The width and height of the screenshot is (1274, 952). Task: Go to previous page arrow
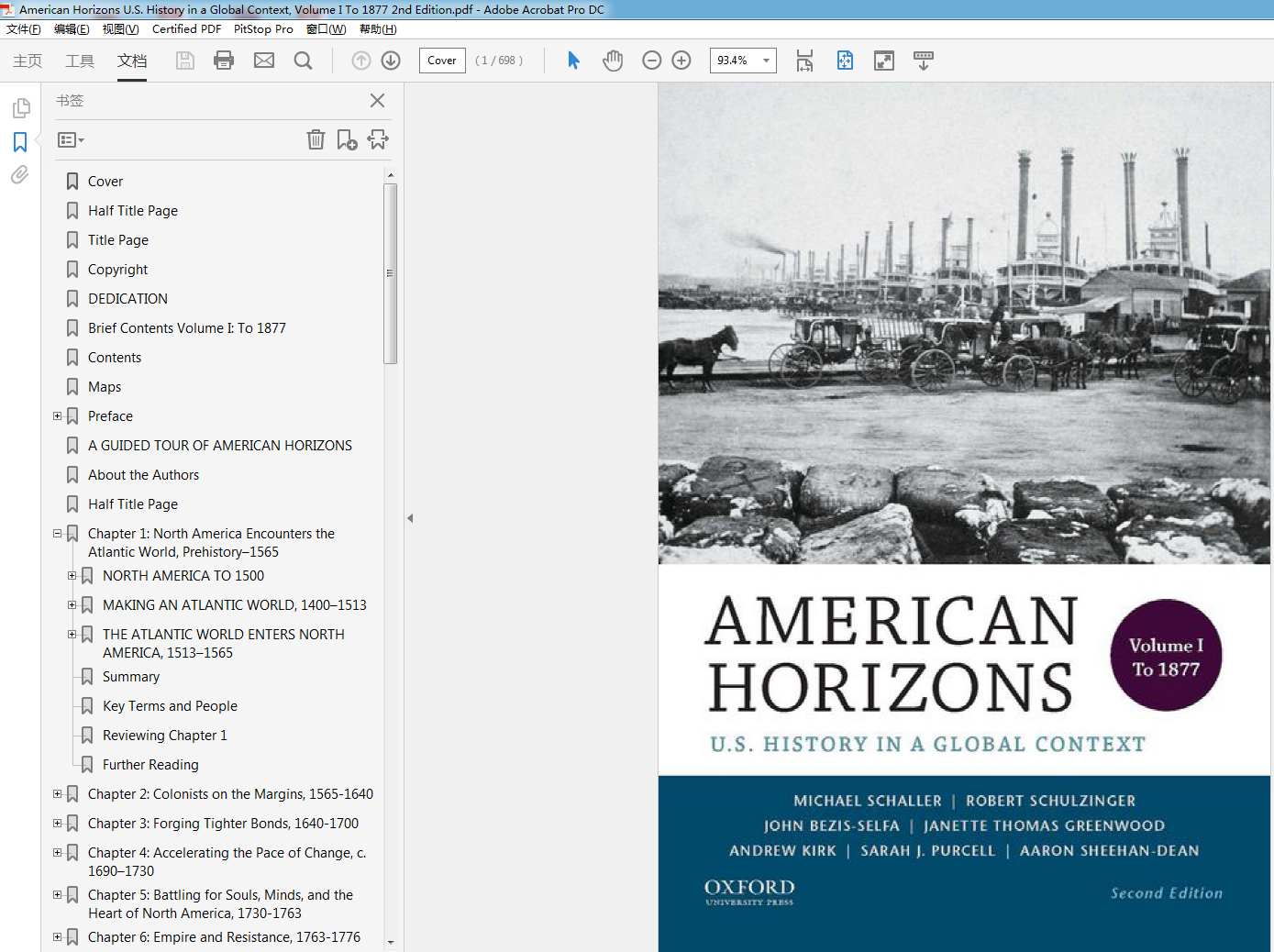click(x=361, y=61)
